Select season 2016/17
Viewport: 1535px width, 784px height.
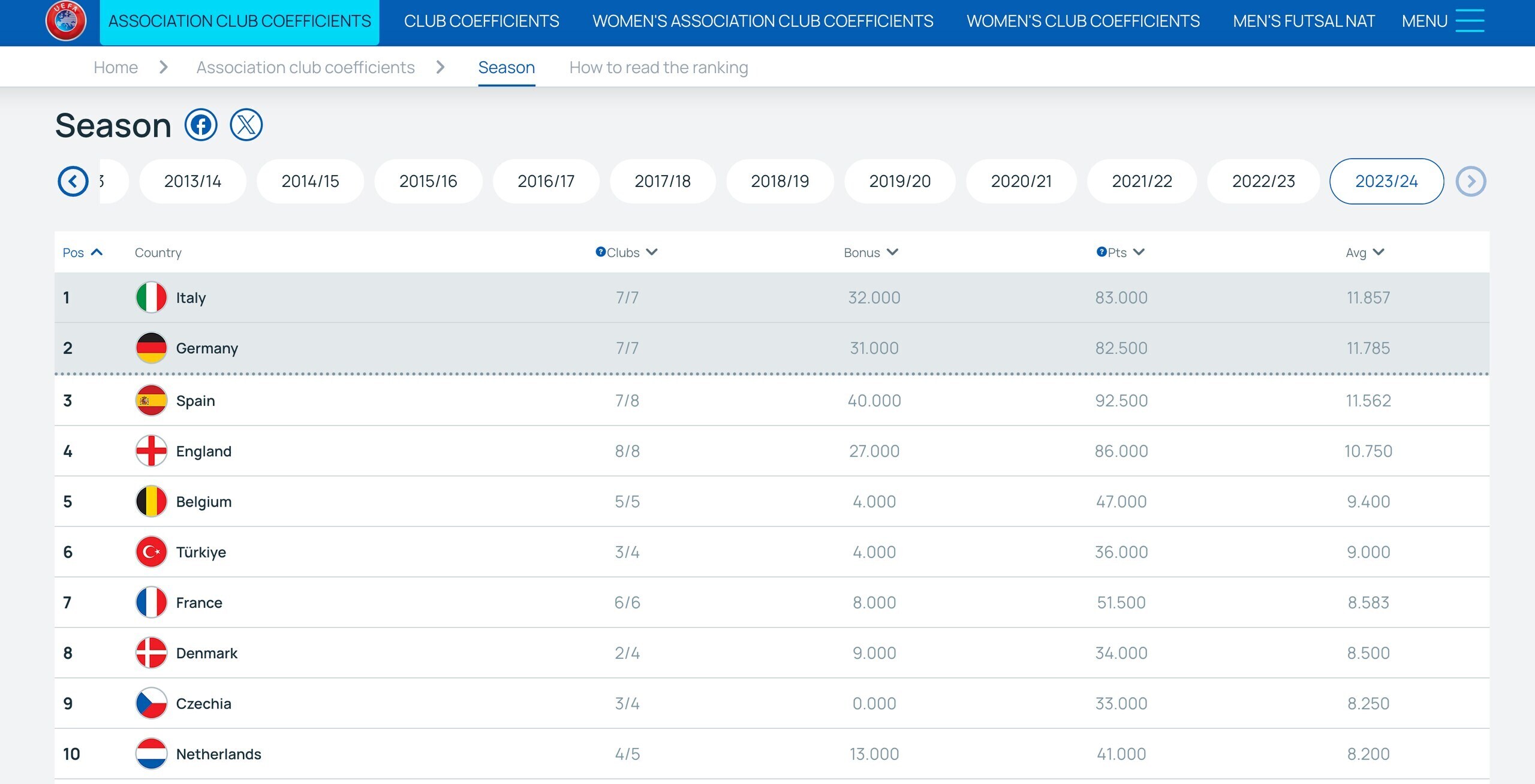(x=546, y=181)
